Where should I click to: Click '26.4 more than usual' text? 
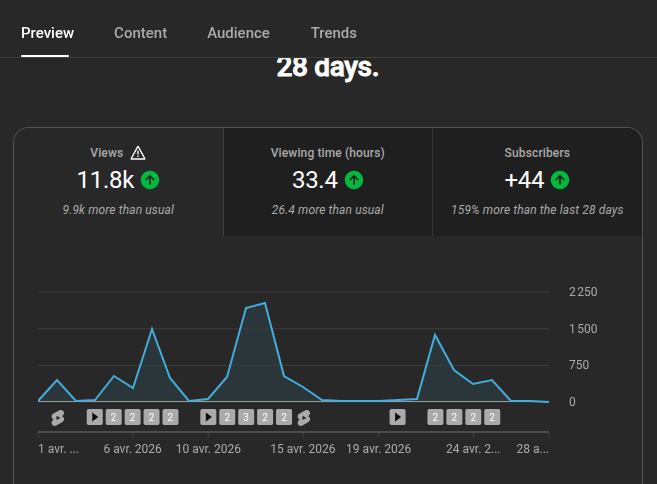(328, 210)
